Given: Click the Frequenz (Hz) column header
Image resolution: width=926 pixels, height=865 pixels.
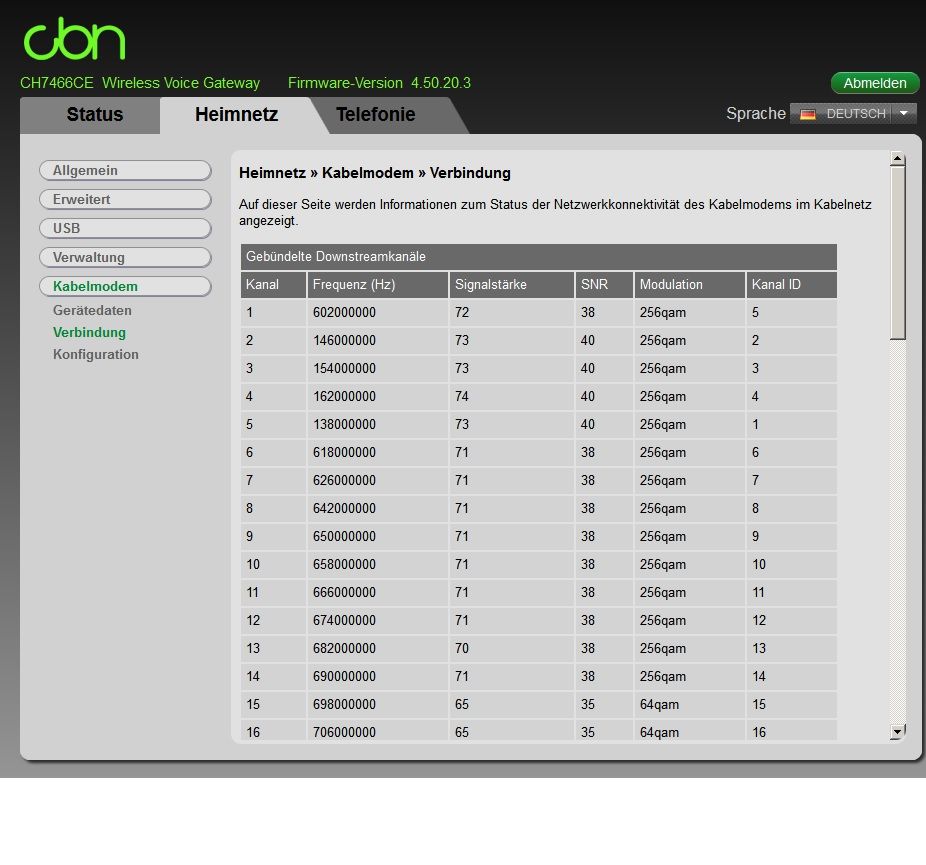Looking at the screenshot, I should (x=377, y=285).
